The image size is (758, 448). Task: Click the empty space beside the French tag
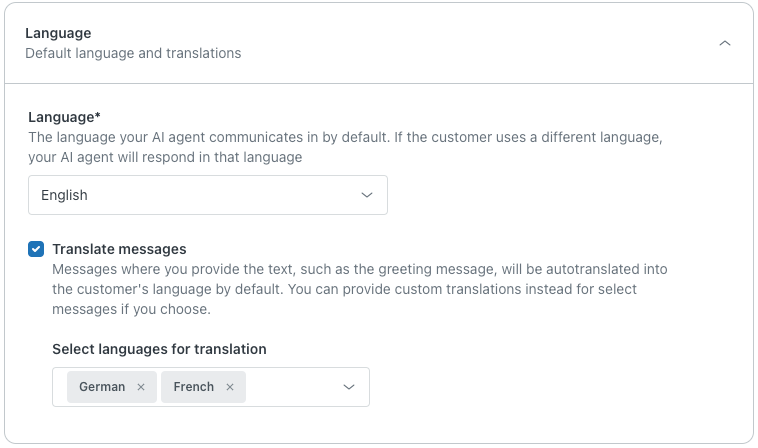tap(290, 387)
